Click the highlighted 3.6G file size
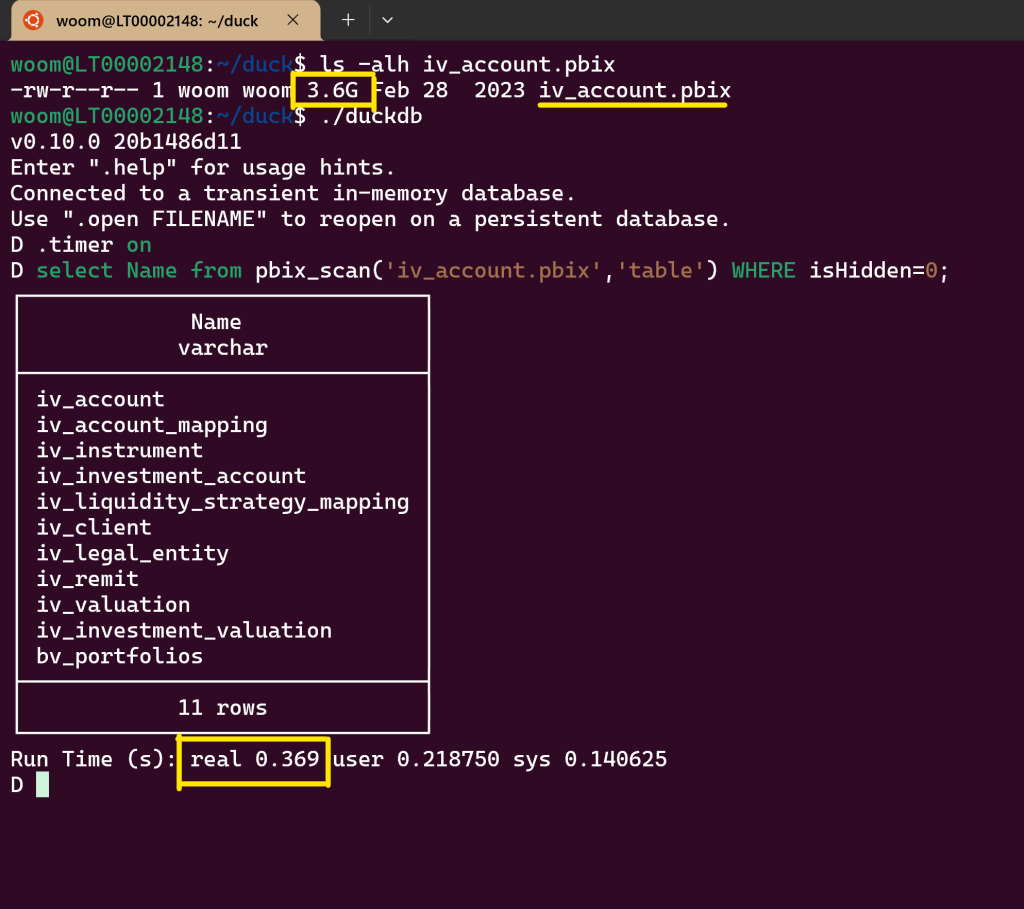Image resolution: width=1024 pixels, height=909 pixels. (332, 91)
